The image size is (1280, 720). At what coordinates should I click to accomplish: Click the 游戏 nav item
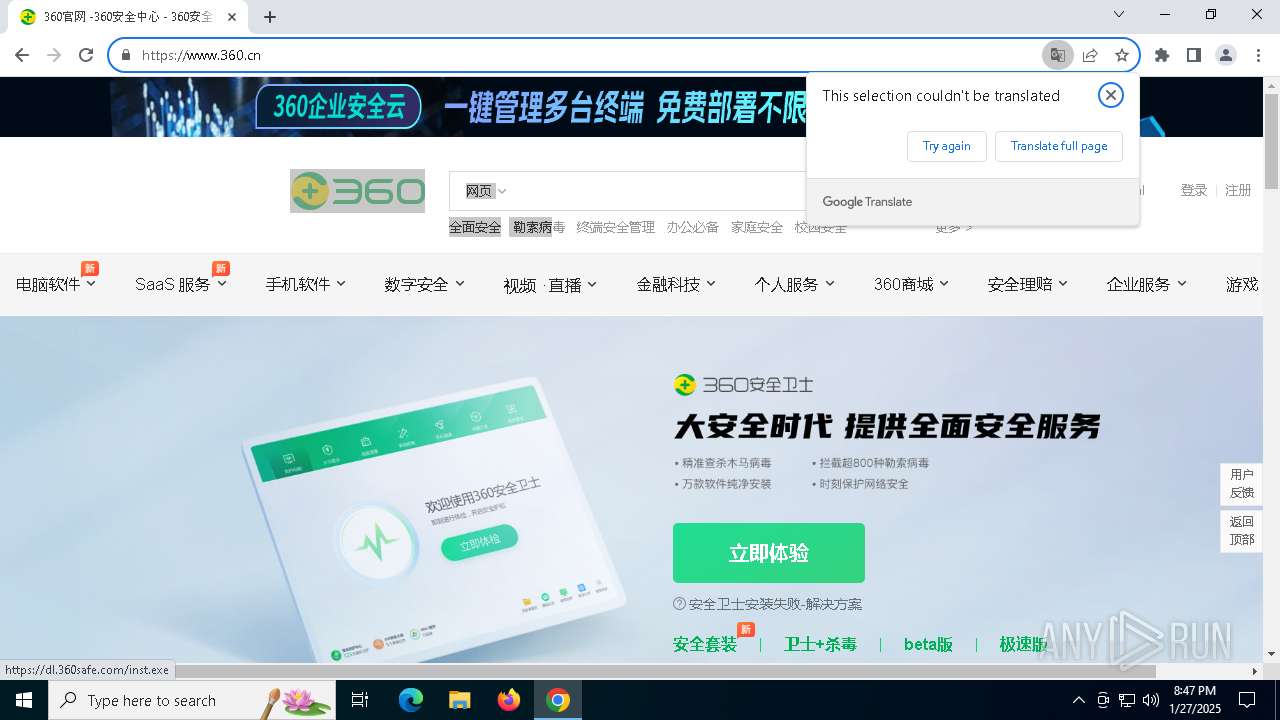(x=1242, y=284)
